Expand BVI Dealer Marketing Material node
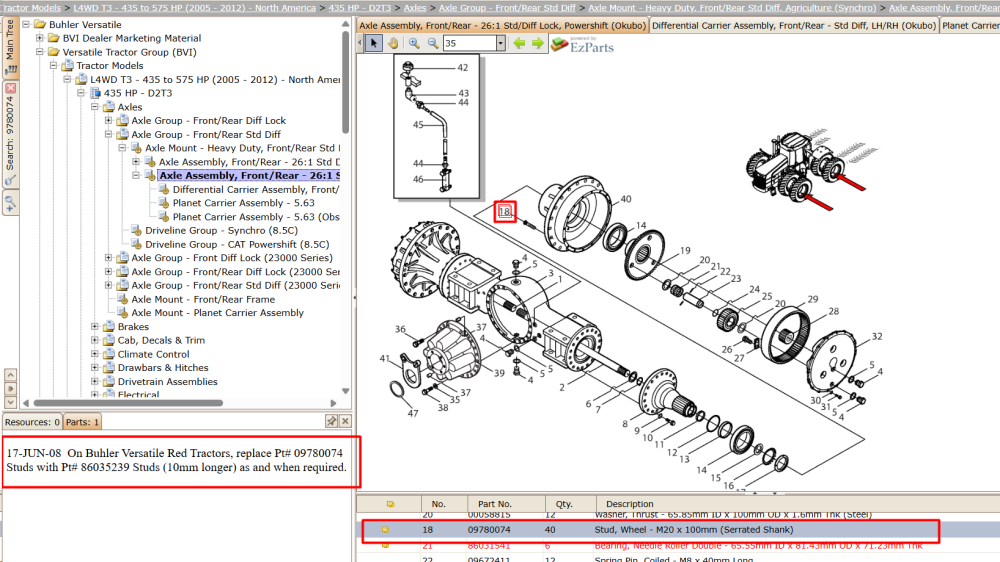Viewport: 1000px width, 562px height. coord(40,38)
